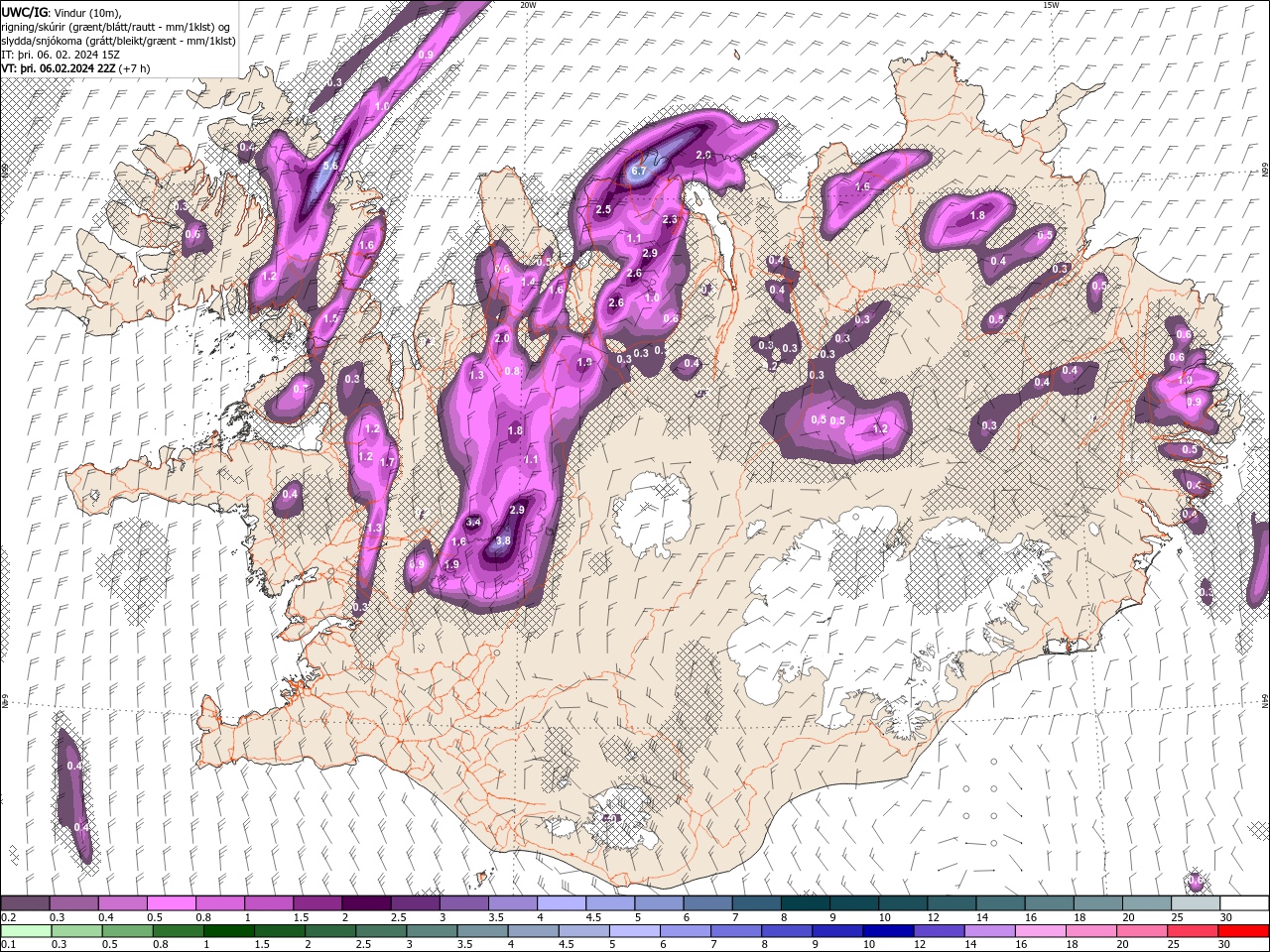Click the 0.1 label under the bottom legend row
Image resolution: width=1270 pixels, height=952 pixels.
[x=7, y=944]
